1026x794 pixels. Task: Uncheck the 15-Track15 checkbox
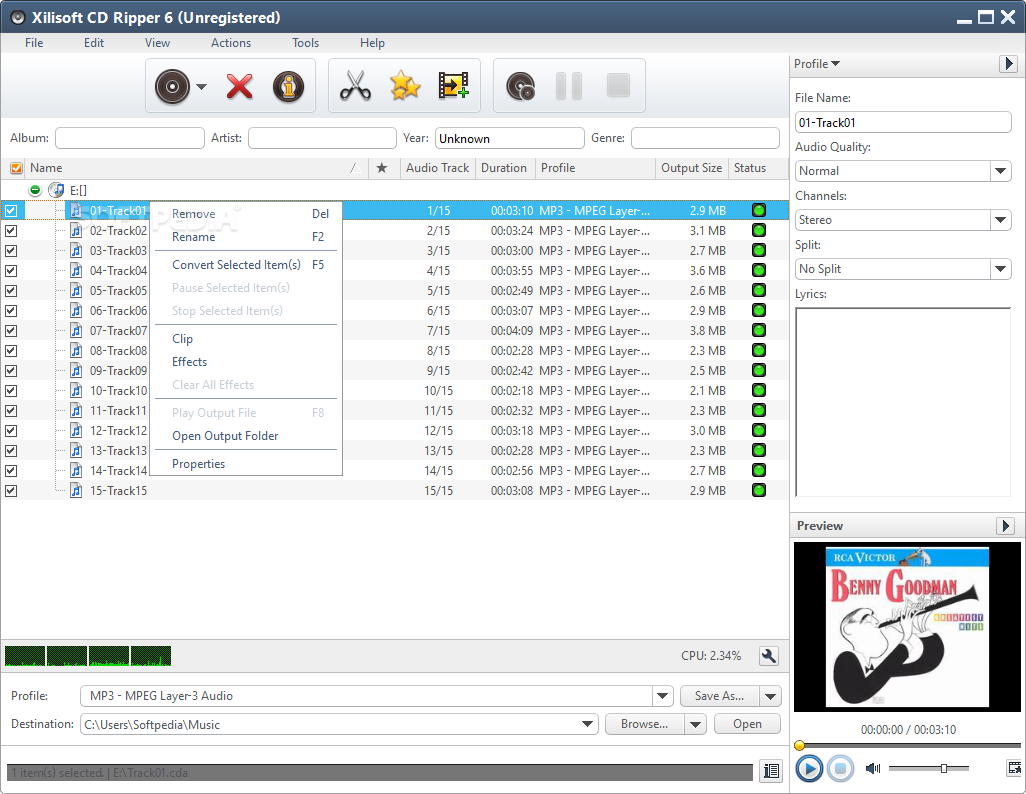(11, 491)
